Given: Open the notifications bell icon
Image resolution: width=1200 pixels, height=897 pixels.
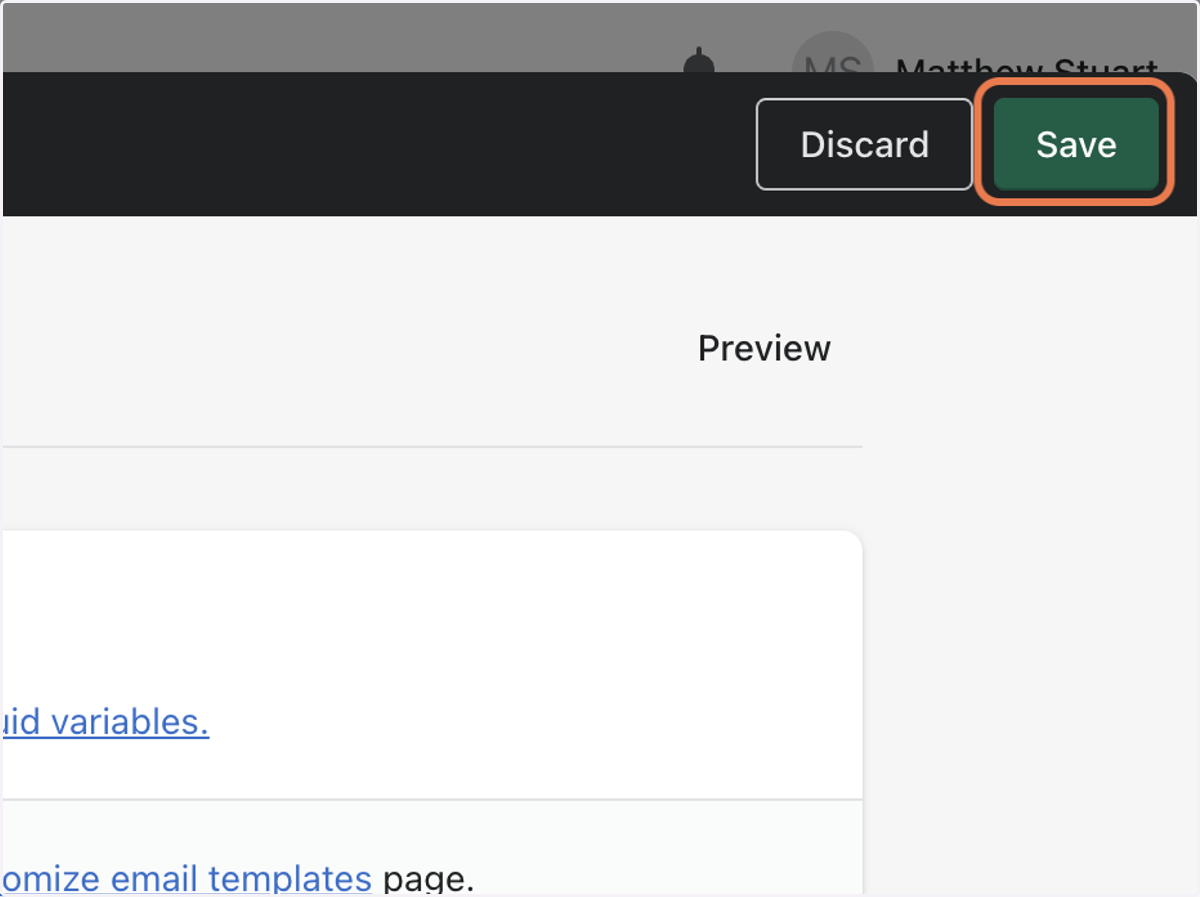Looking at the screenshot, I should point(699,60).
